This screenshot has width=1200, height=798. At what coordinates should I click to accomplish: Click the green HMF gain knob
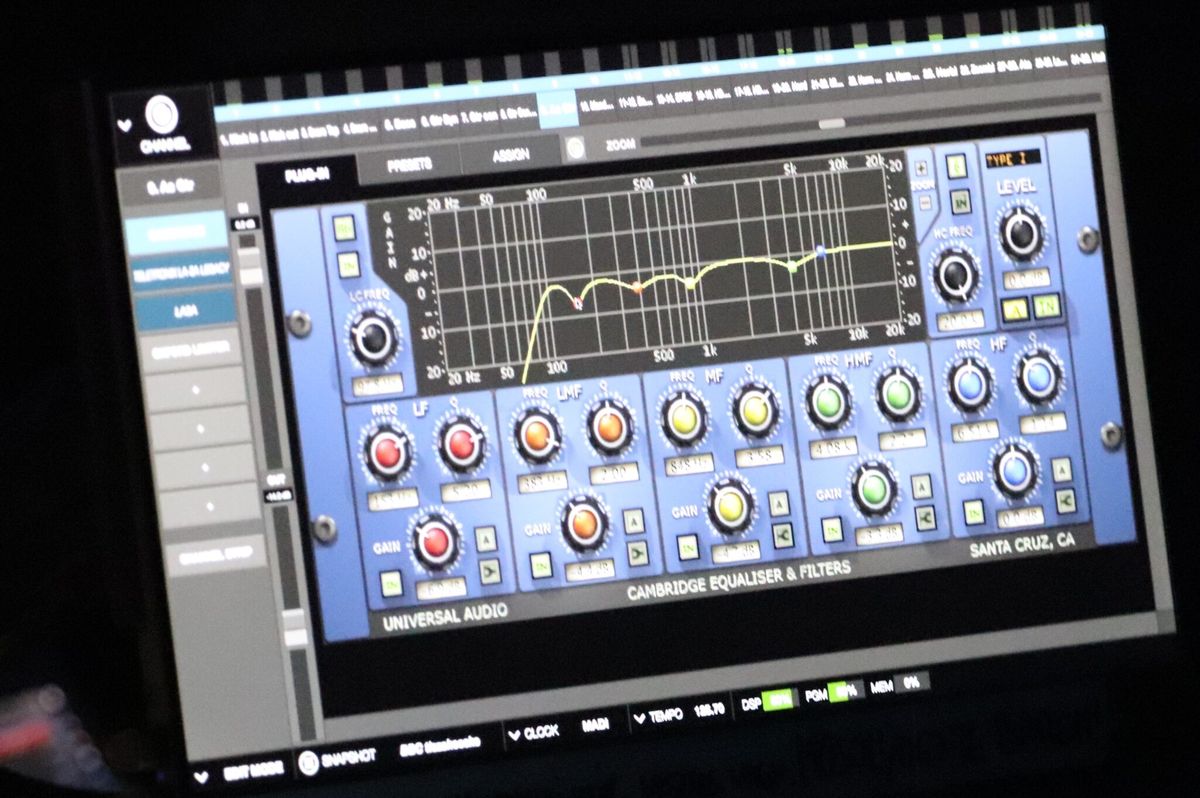click(x=874, y=487)
